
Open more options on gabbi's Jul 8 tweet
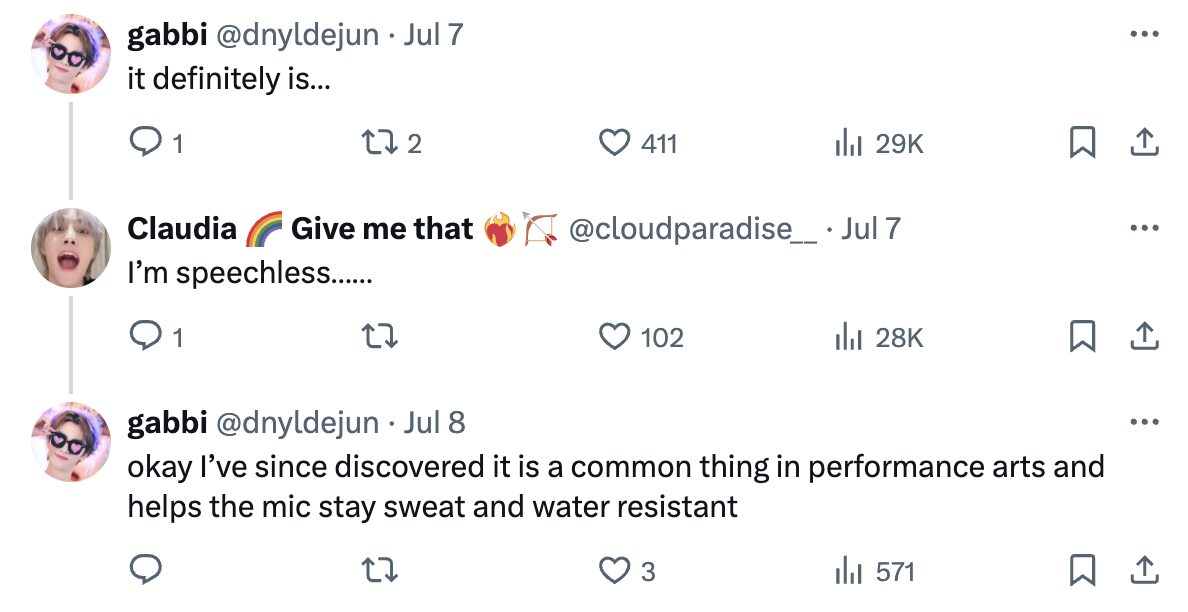(x=1143, y=423)
